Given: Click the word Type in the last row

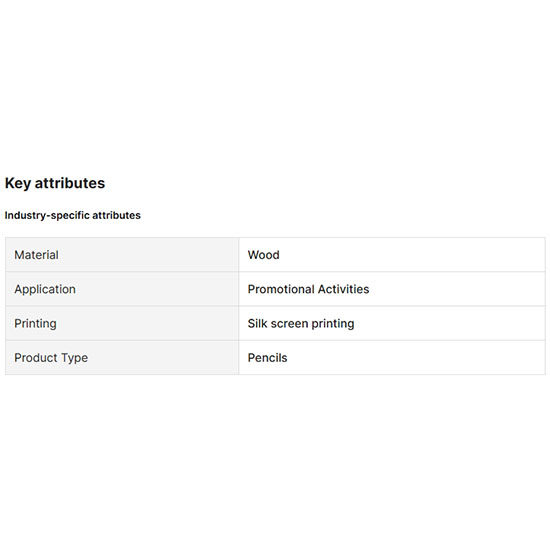Looking at the screenshot, I should click(x=74, y=358).
